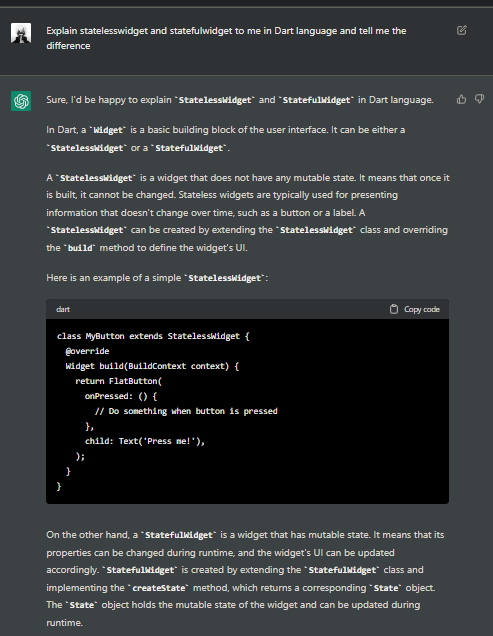The width and height of the screenshot is (493, 636).
Task: Click the user profile avatar
Action: (x=21, y=33)
